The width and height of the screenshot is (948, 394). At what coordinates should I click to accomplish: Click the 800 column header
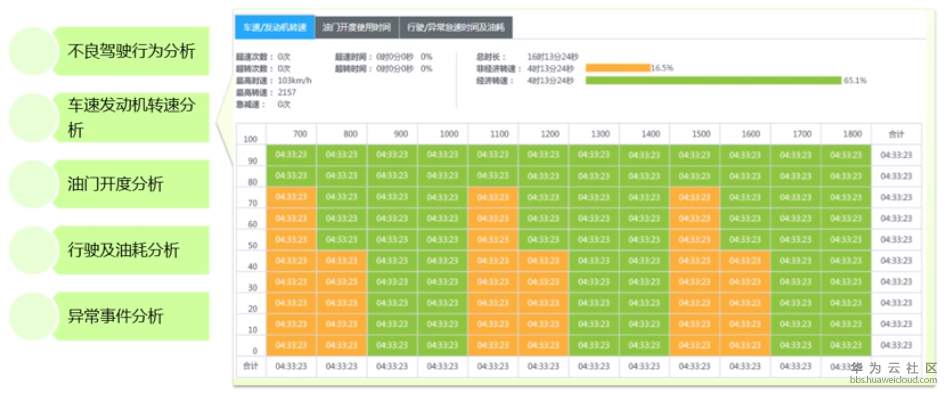(x=342, y=134)
